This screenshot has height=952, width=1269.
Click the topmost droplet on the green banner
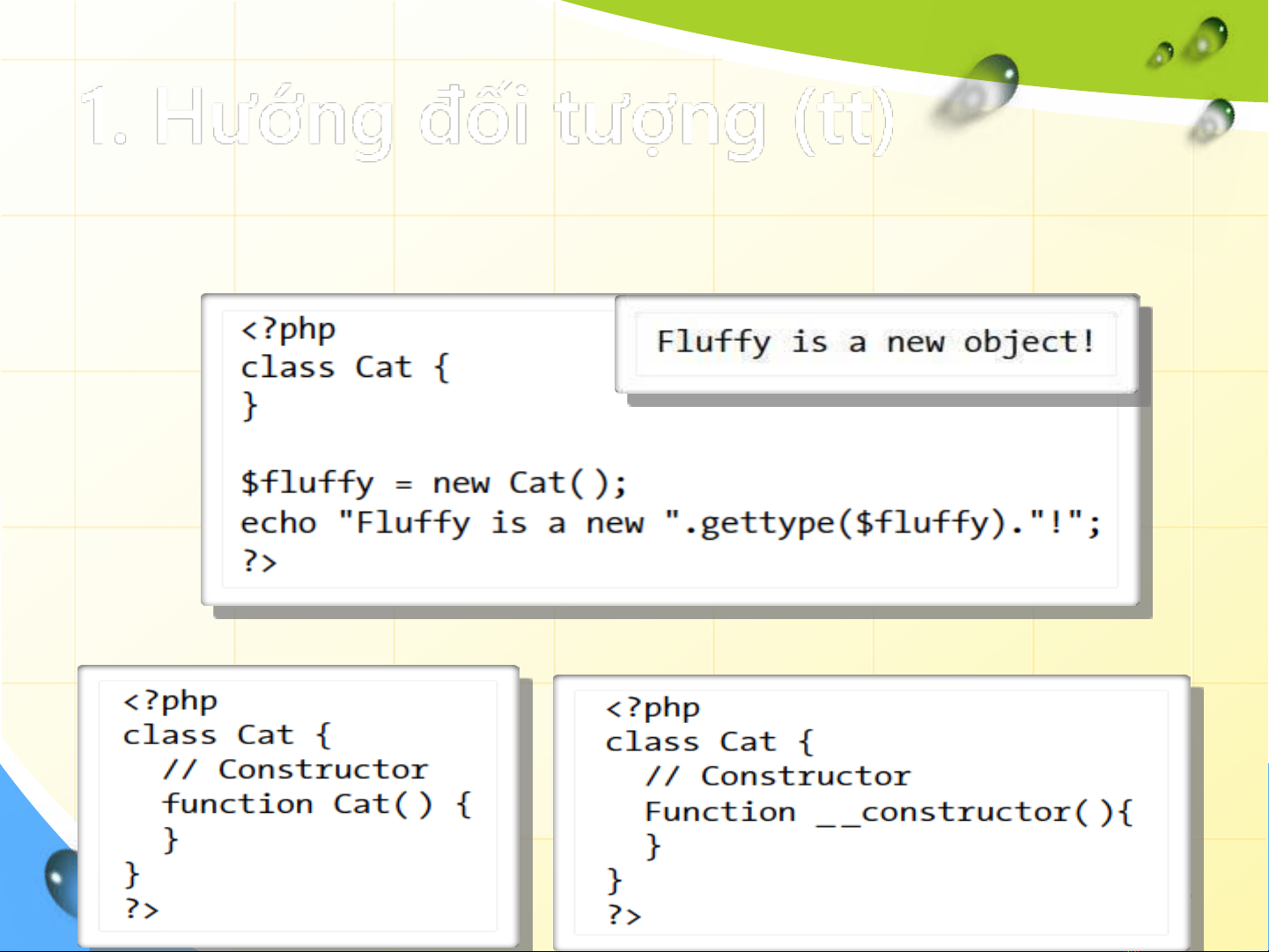pos(1210,35)
